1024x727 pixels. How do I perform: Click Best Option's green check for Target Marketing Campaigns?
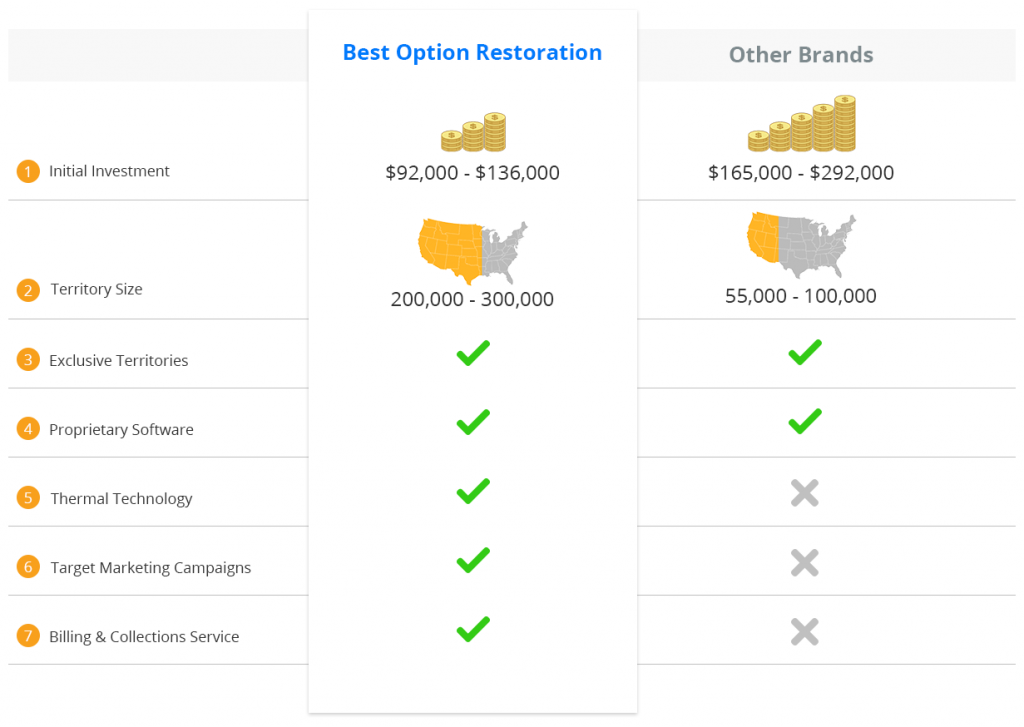coord(473,560)
